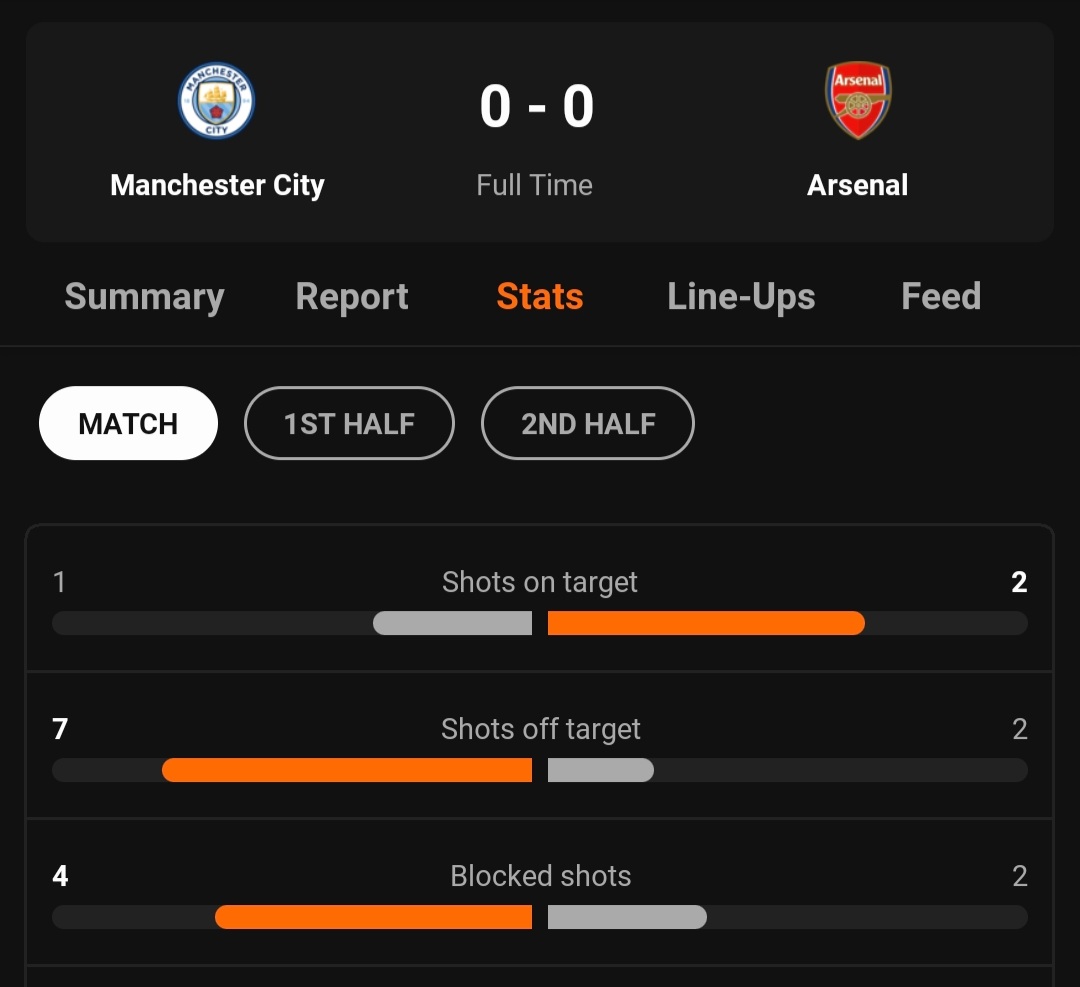Select the Blocked shots label
This screenshot has width=1080, height=987.
541,876
